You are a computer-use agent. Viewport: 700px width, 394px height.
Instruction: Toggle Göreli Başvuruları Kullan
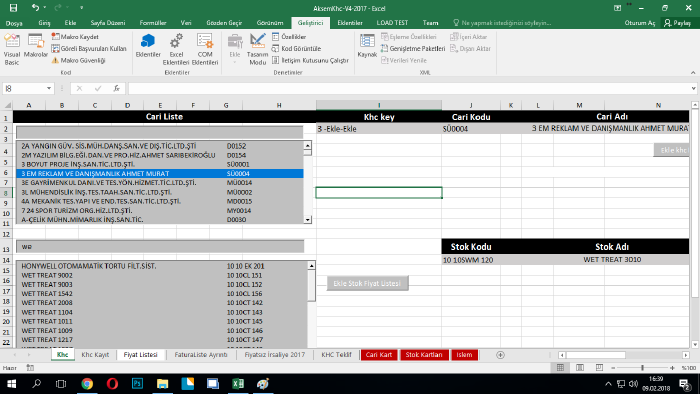click(x=89, y=48)
